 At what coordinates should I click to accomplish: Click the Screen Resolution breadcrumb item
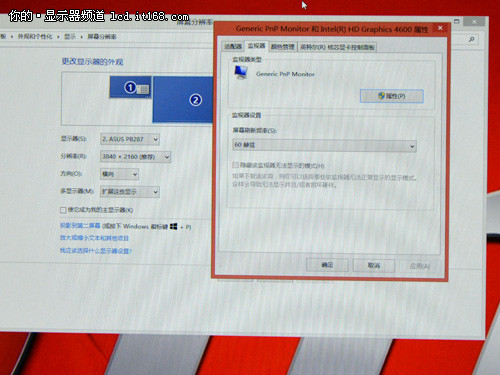click(x=102, y=36)
